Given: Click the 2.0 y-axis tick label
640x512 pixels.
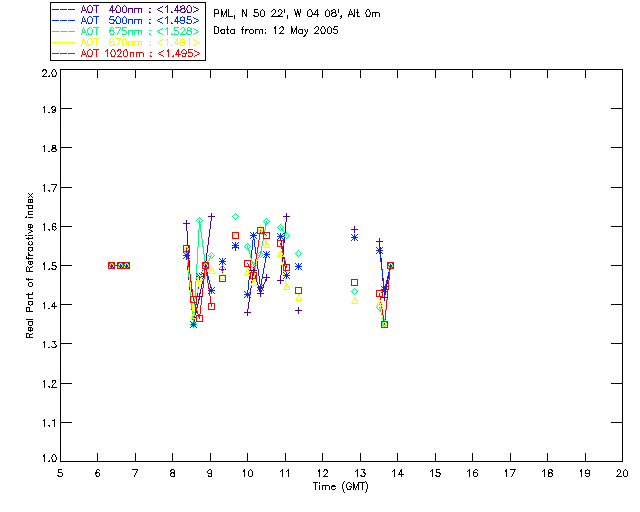Looking at the screenshot, I should pyautogui.click(x=49, y=73).
